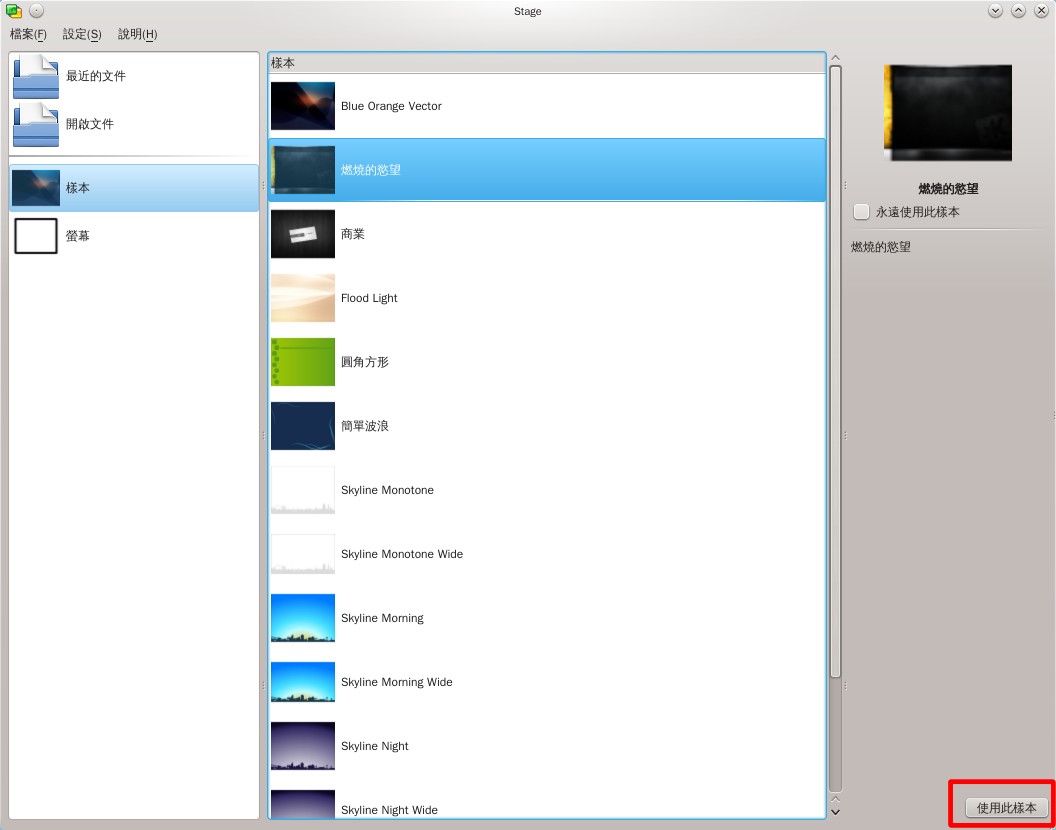Click the Skyline Night Wide text label
1056x830 pixels.
[x=389, y=810]
